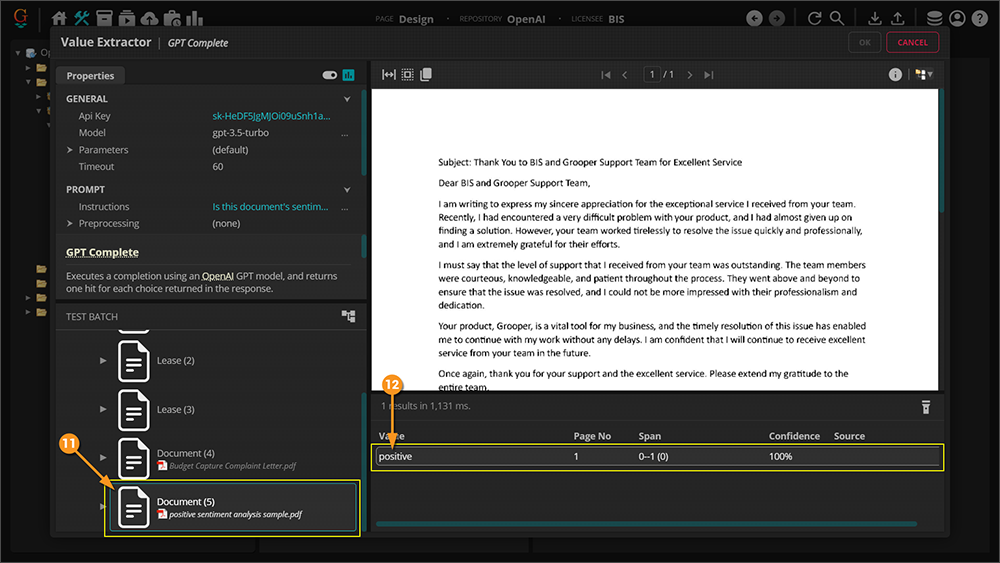Click the info icon above the document
This screenshot has height=563, width=1000.
[x=895, y=75]
